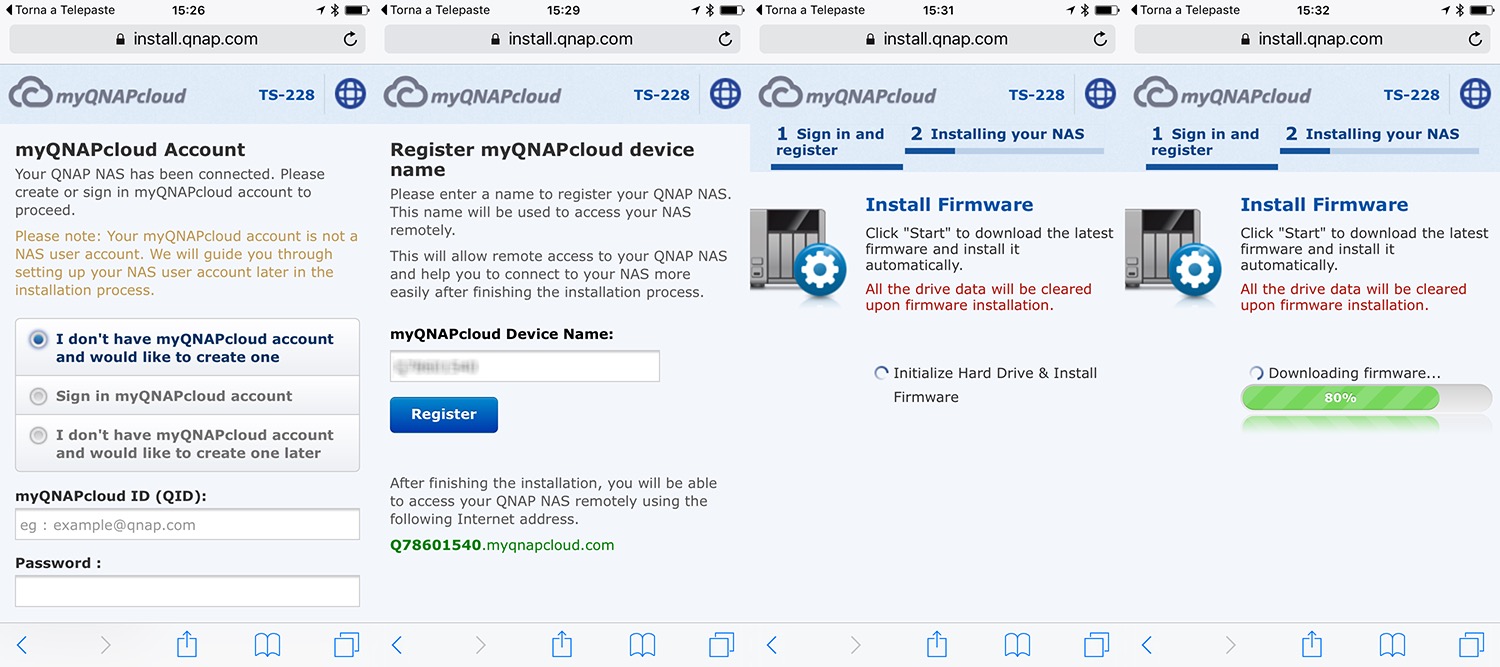Tap install.qnap.com address bar at 15:26

(187, 40)
